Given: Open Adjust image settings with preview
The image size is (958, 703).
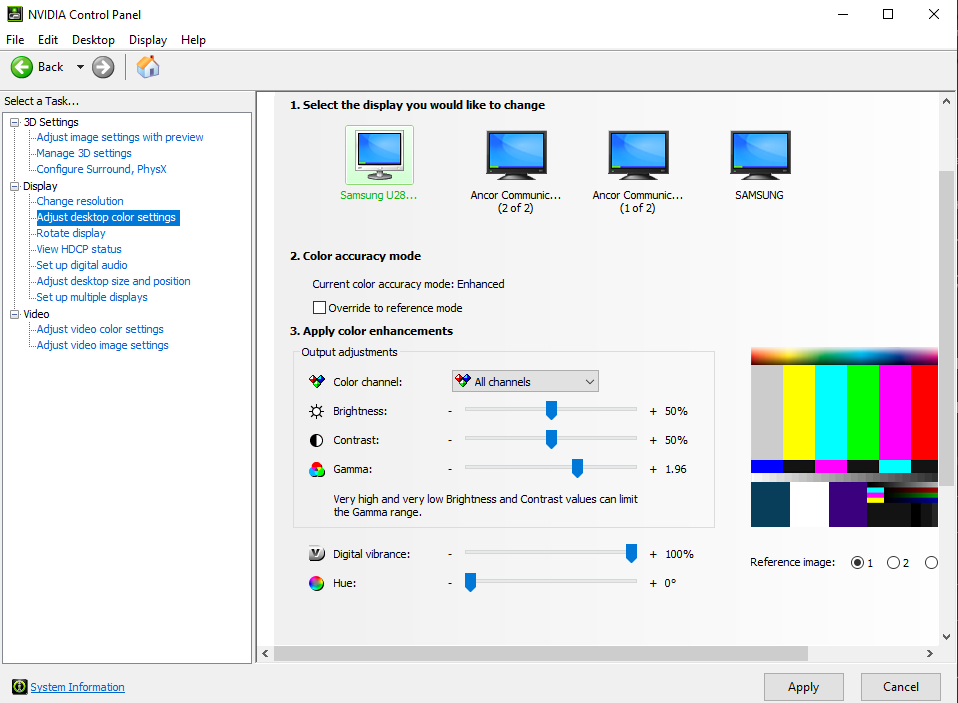Looking at the screenshot, I should (120, 137).
